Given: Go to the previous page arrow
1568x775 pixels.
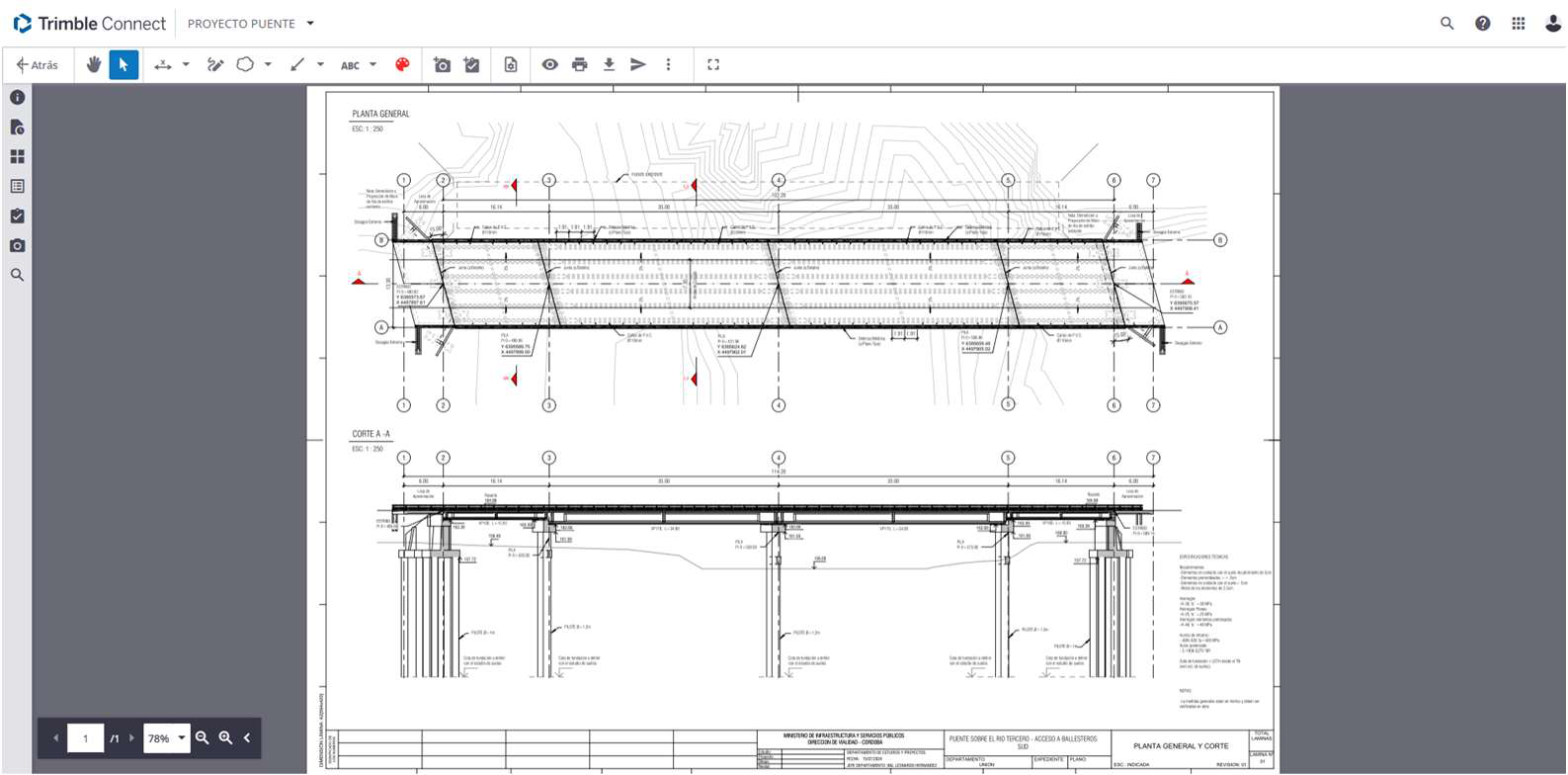Looking at the screenshot, I should pyautogui.click(x=56, y=738).
